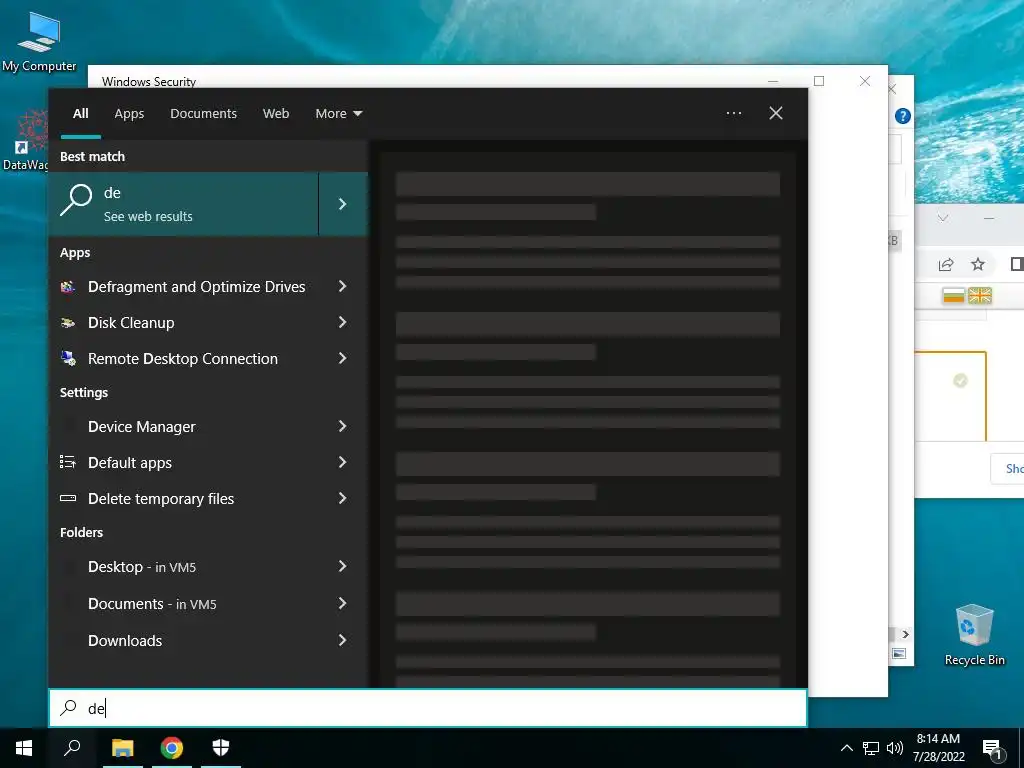Open Remote Desktop Connection result

(184, 359)
